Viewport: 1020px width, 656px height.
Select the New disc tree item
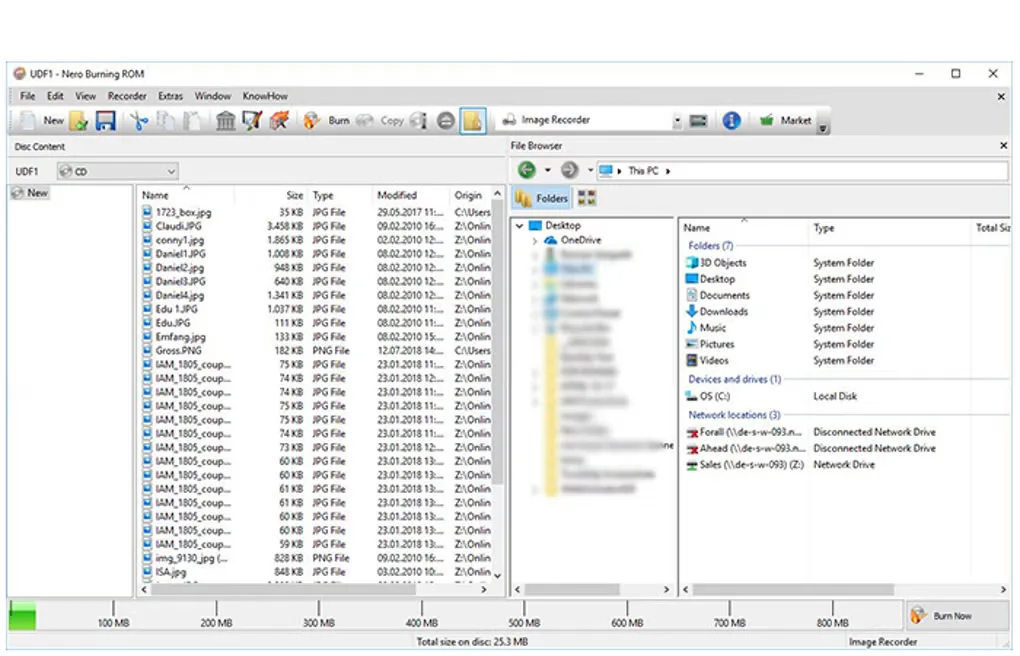coord(31,193)
